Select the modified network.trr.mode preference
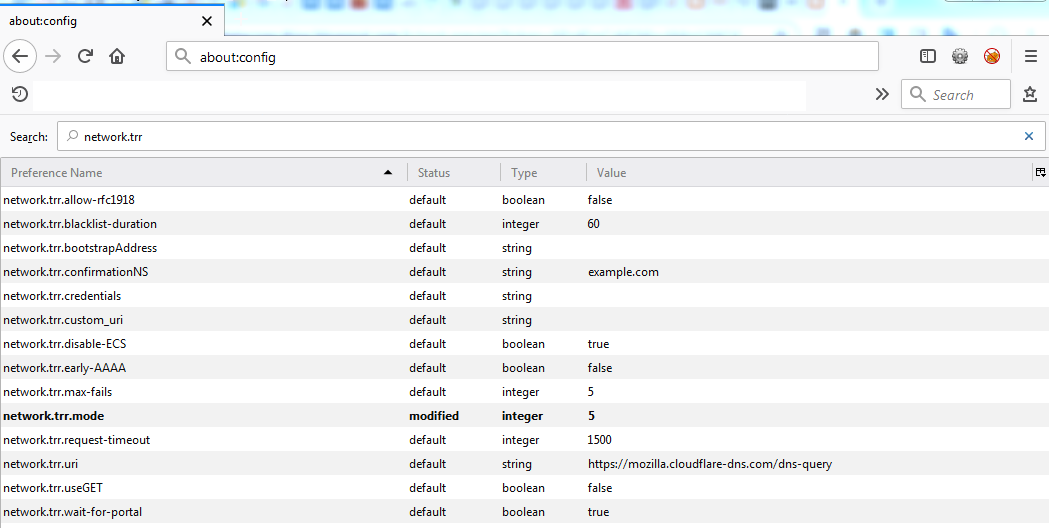Screen dimensions: 1049x528 click(x=524, y=416)
